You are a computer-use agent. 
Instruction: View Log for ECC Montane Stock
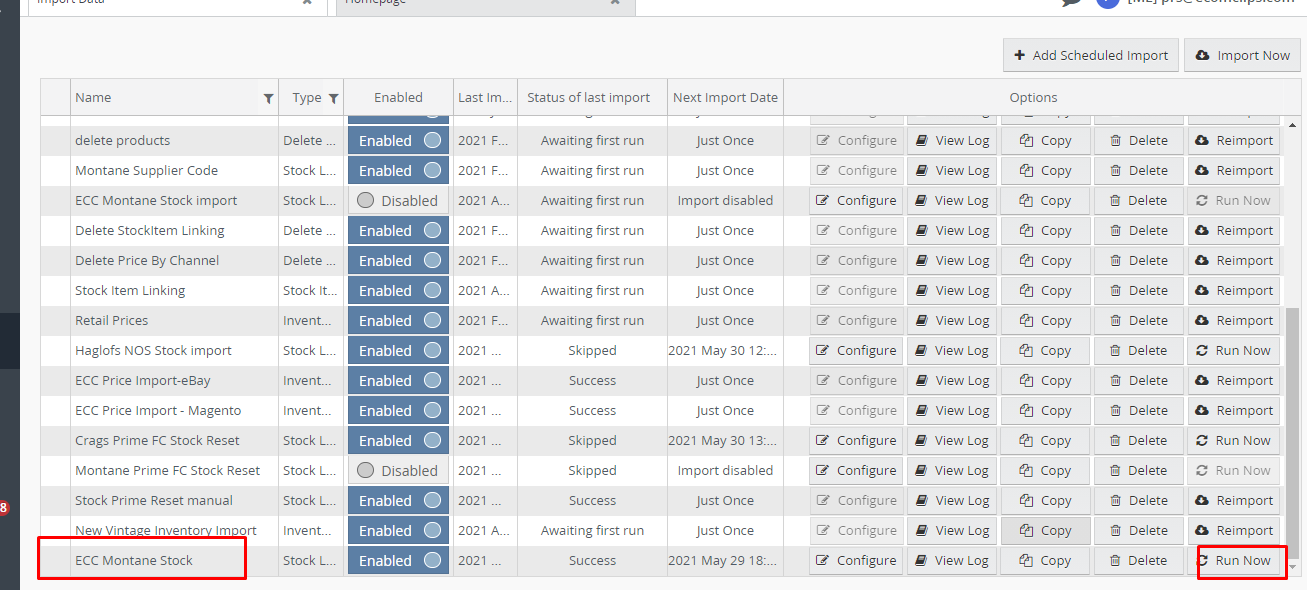(x=952, y=561)
